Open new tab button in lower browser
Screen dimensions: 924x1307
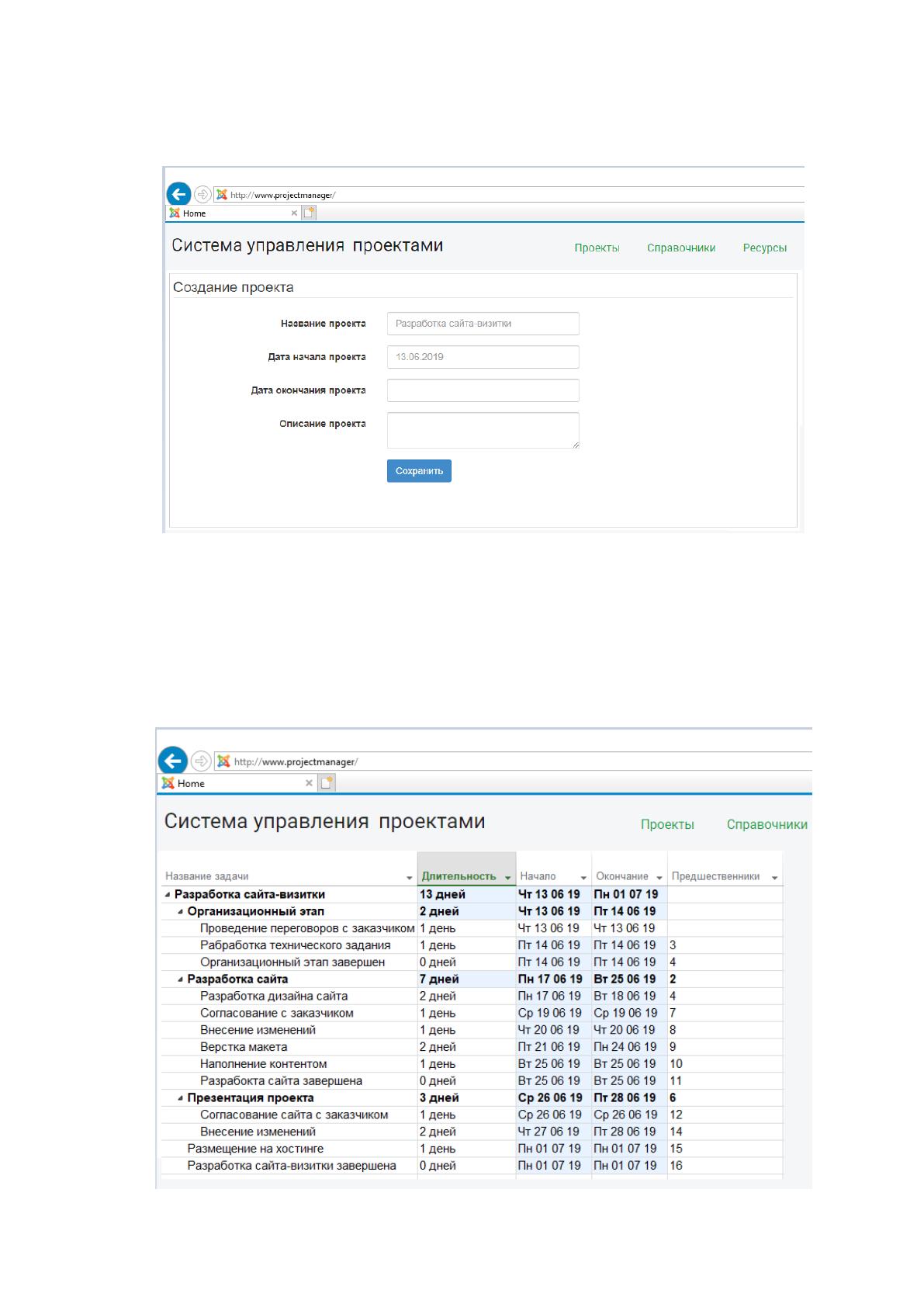tap(327, 783)
